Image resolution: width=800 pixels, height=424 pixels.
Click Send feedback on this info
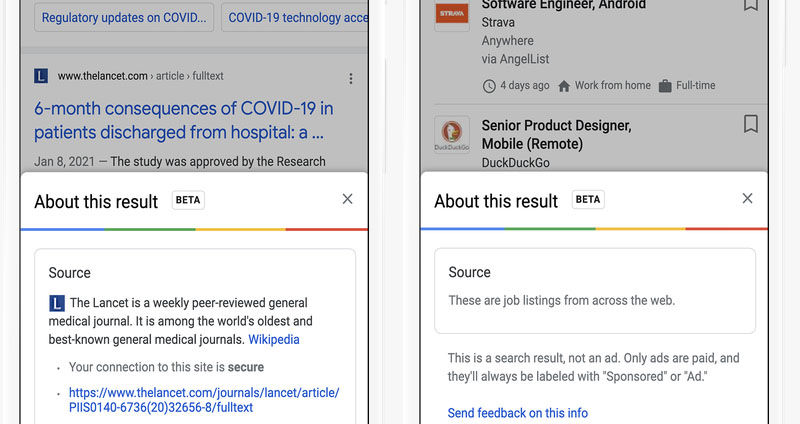coord(517,413)
